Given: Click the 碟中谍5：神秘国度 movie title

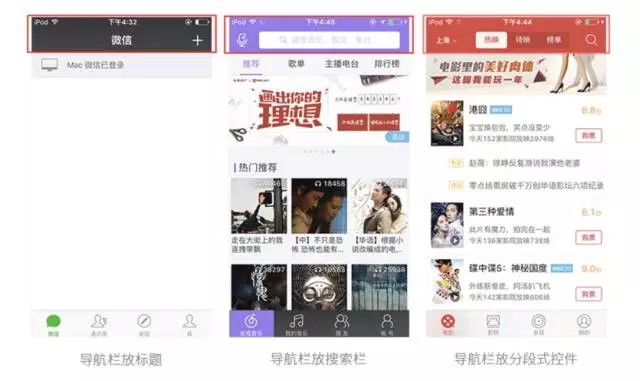Looking at the screenshot, I should pyautogui.click(x=508, y=268).
